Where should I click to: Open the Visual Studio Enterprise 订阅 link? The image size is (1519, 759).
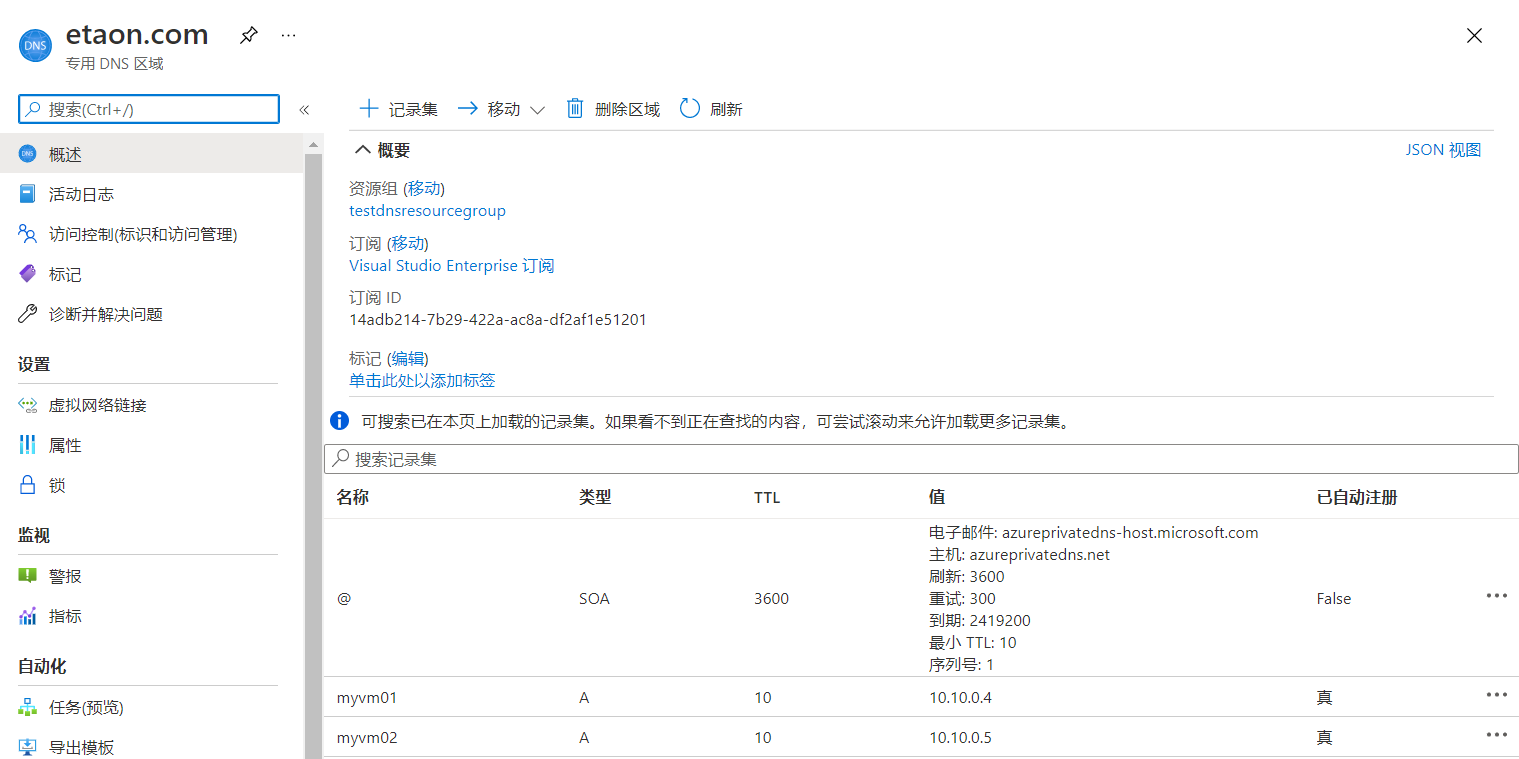point(451,266)
